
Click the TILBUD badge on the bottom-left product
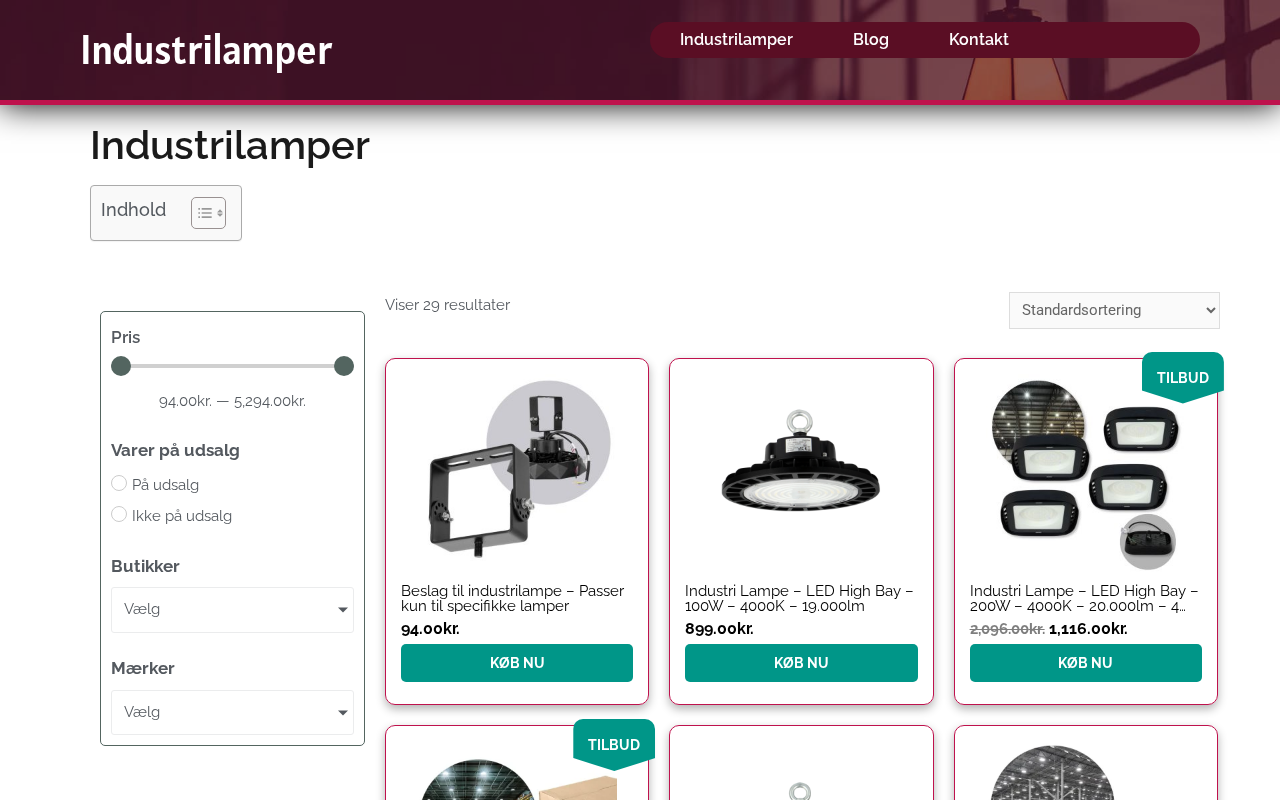[x=614, y=744]
